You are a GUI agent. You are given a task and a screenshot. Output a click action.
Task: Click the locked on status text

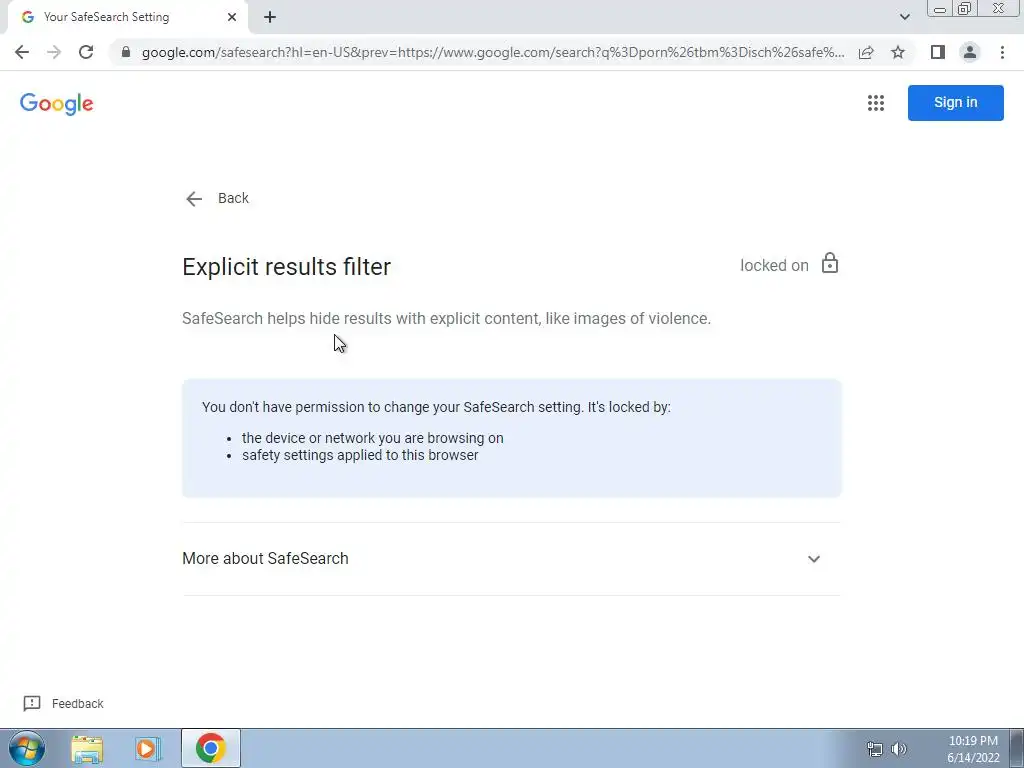(774, 265)
